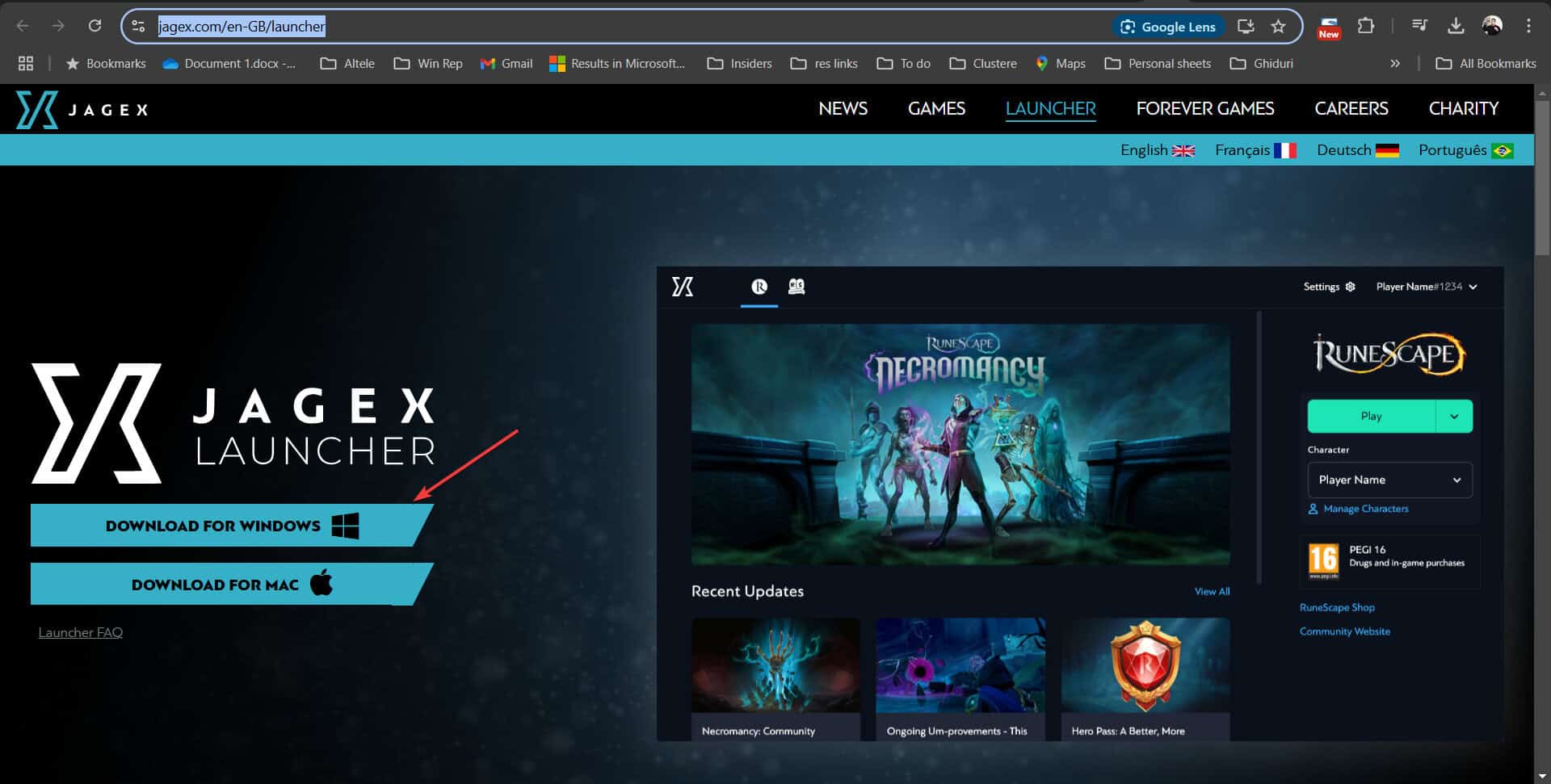
Task: Go to the CAREERS menu item
Action: [1351, 108]
